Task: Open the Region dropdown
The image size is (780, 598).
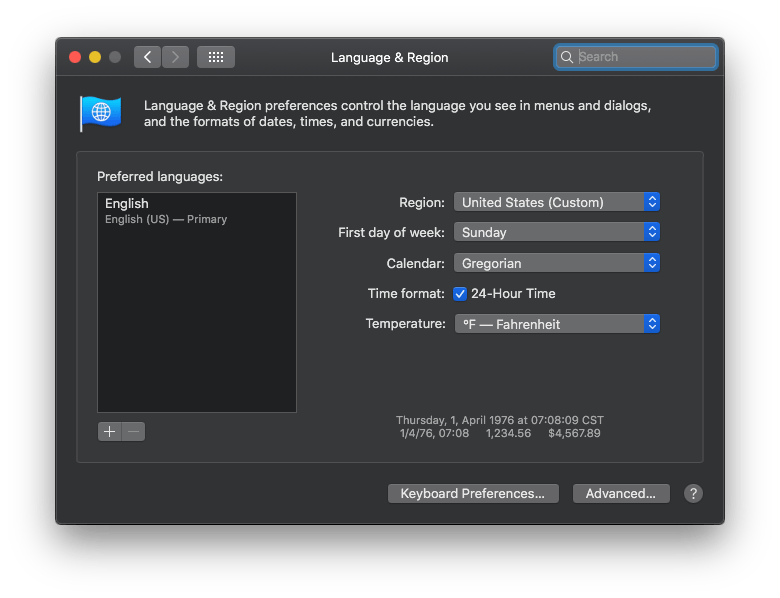Action: pyautogui.click(x=557, y=202)
